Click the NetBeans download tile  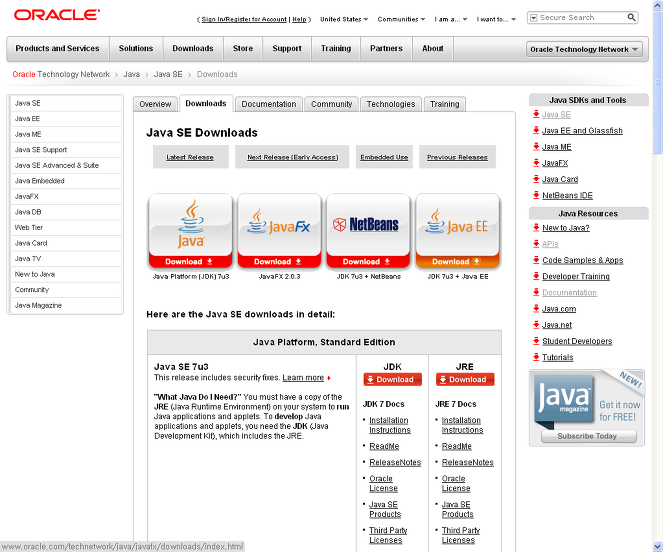tap(368, 231)
